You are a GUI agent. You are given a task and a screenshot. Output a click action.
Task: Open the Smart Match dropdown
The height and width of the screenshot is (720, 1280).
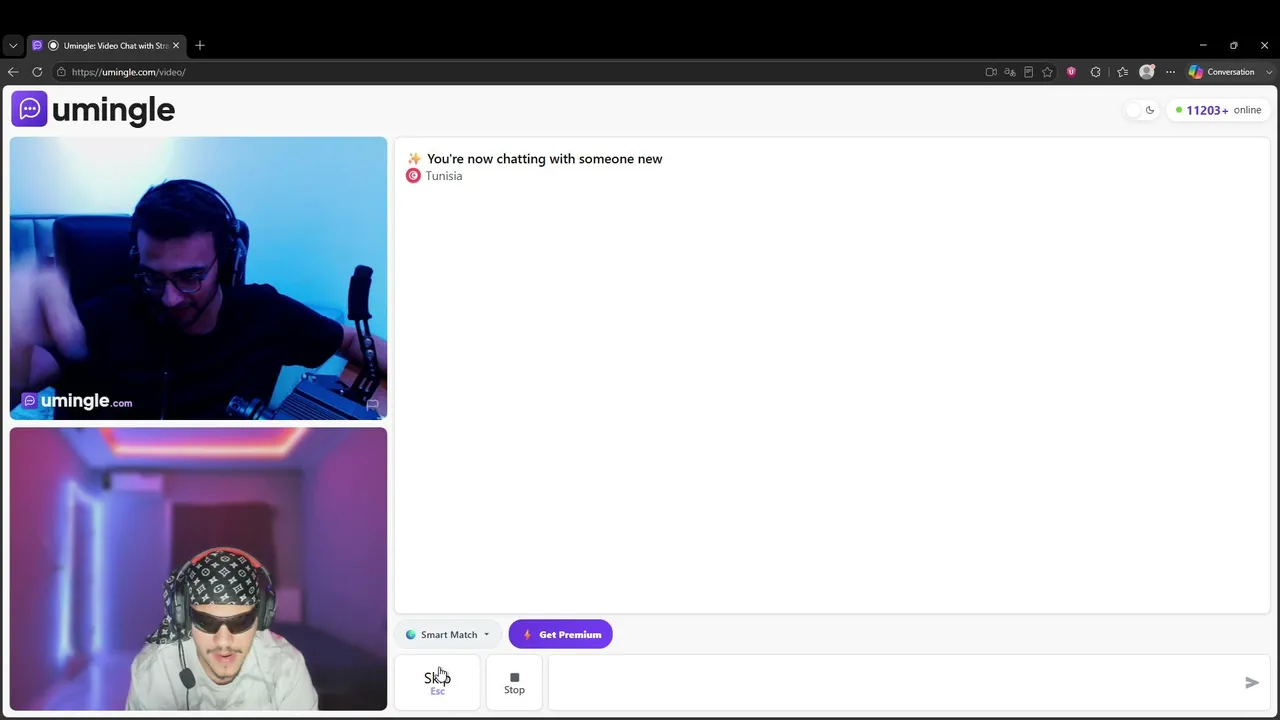(448, 634)
